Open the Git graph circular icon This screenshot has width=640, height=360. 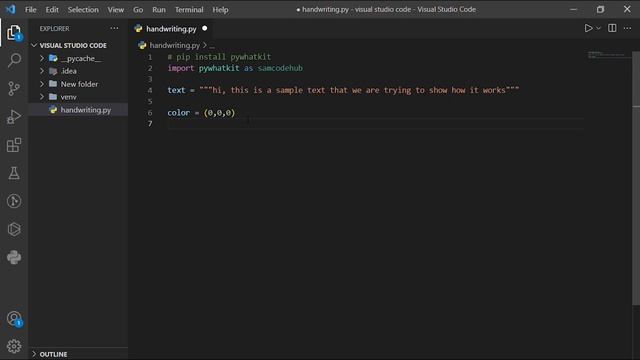14,201
